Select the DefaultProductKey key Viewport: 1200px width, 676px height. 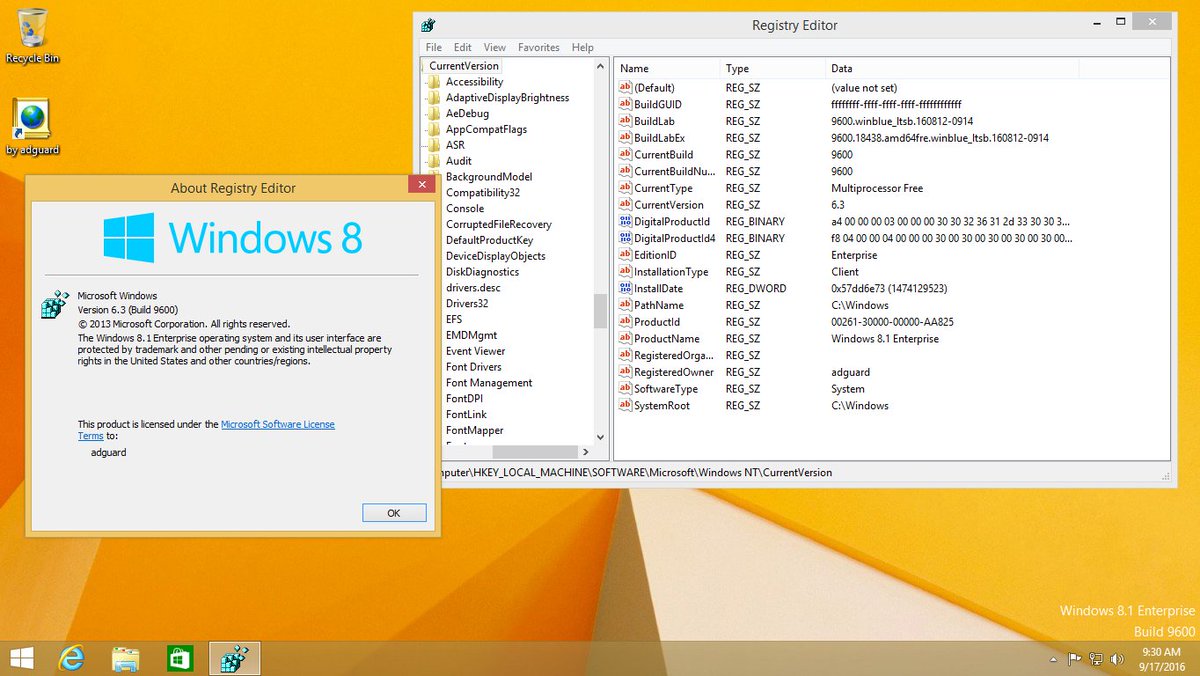(489, 240)
